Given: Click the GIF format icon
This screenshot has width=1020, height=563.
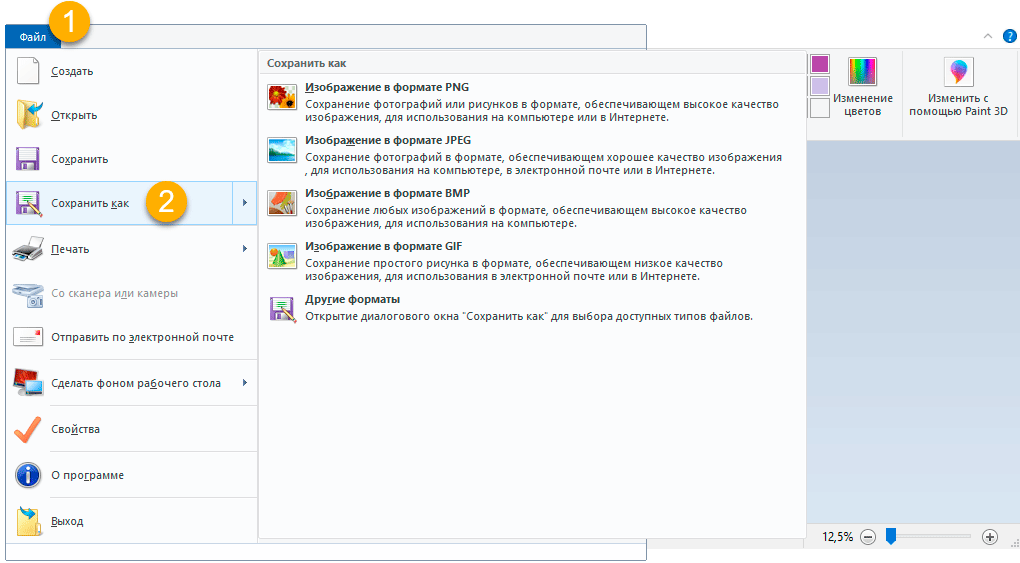Looking at the screenshot, I should [282, 256].
